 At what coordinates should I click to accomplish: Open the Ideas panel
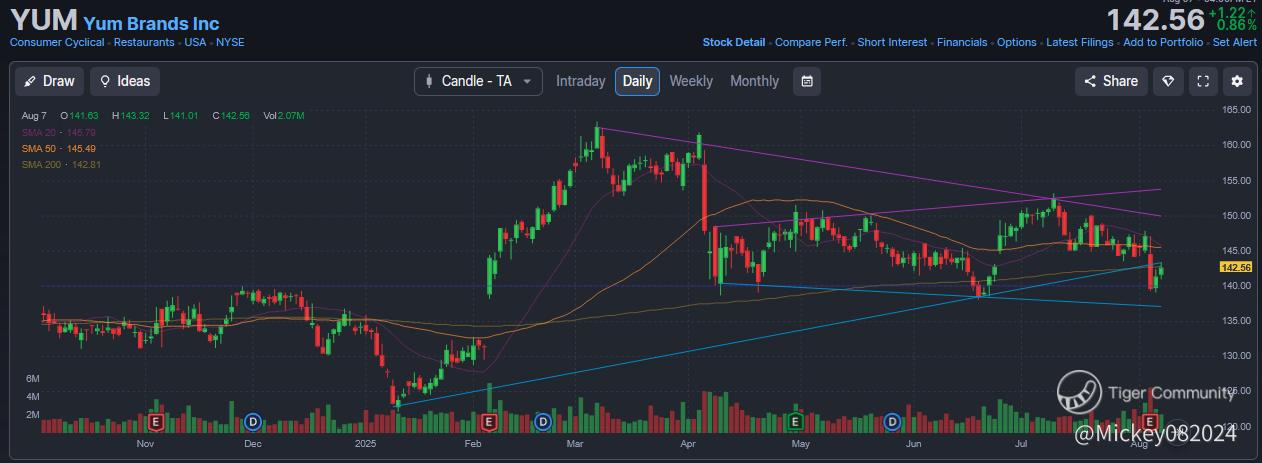pos(124,81)
